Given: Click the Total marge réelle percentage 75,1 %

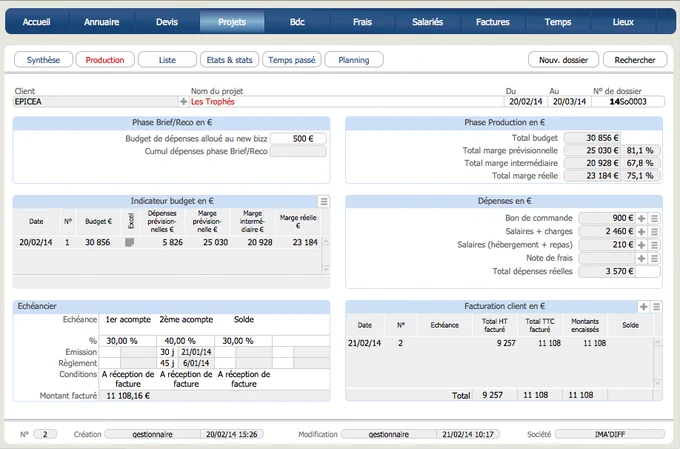Looking at the screenshot, I should [641, 176].
